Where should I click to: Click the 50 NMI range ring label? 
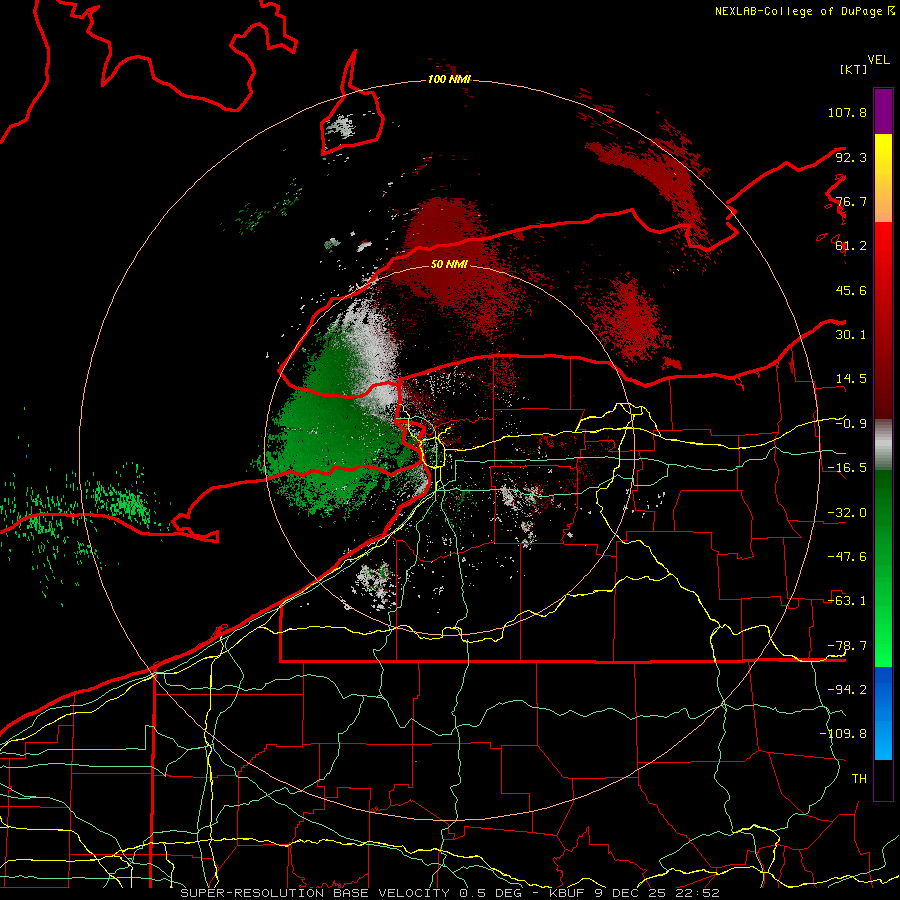[449, 265]
